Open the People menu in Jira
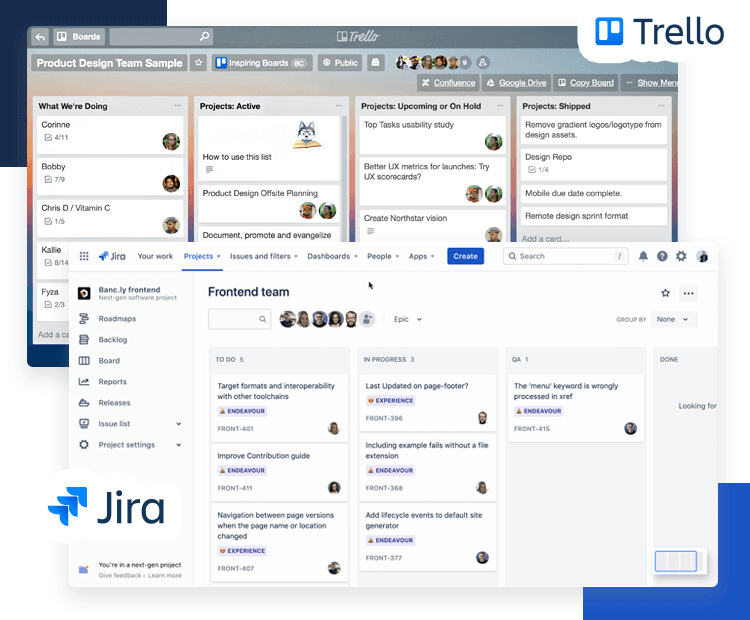 (383, 256)
